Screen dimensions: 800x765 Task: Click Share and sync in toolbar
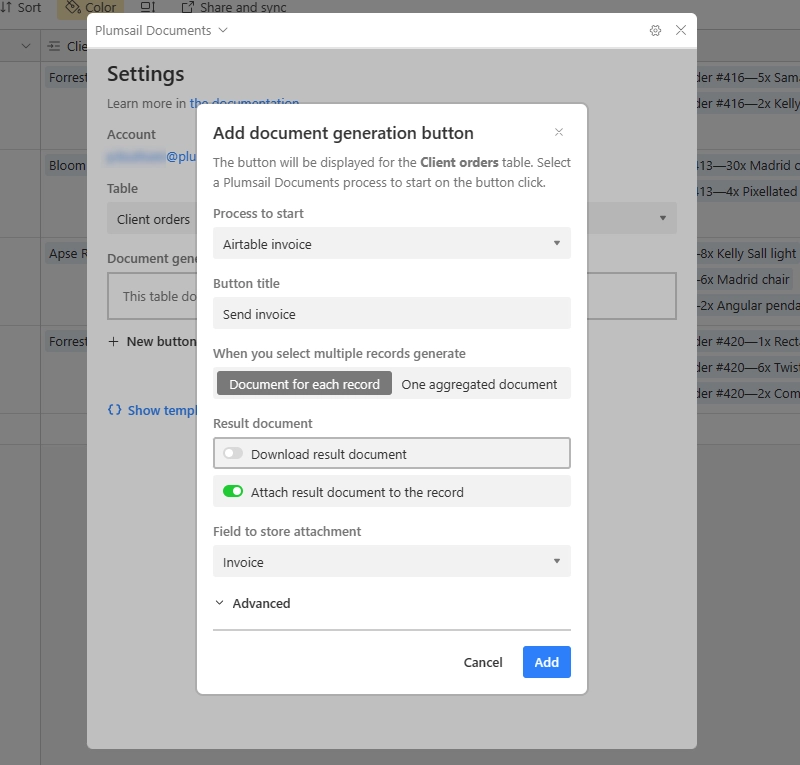pos(234,8)
